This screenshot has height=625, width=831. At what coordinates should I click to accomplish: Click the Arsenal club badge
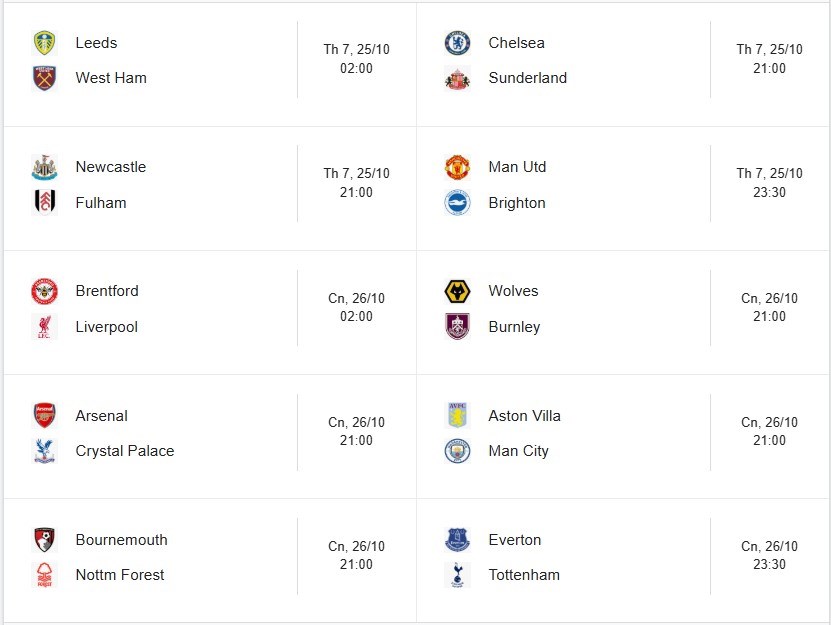point(44,416)
